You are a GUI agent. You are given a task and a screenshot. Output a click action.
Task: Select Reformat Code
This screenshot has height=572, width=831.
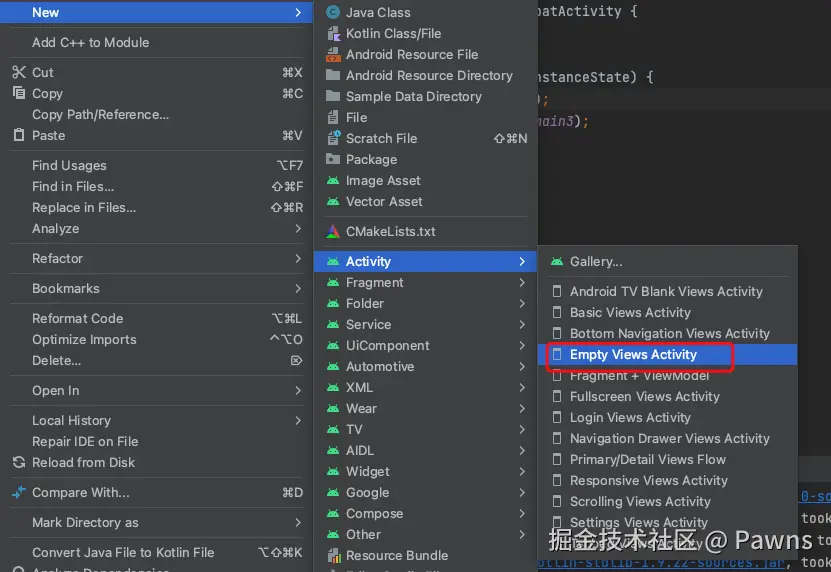point(156,319)
